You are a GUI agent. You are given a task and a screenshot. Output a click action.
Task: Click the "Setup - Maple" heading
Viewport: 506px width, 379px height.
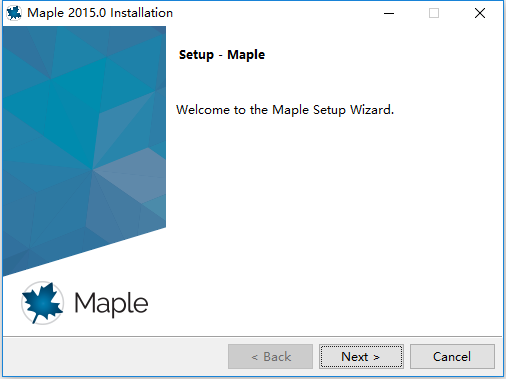click(222, 55)
